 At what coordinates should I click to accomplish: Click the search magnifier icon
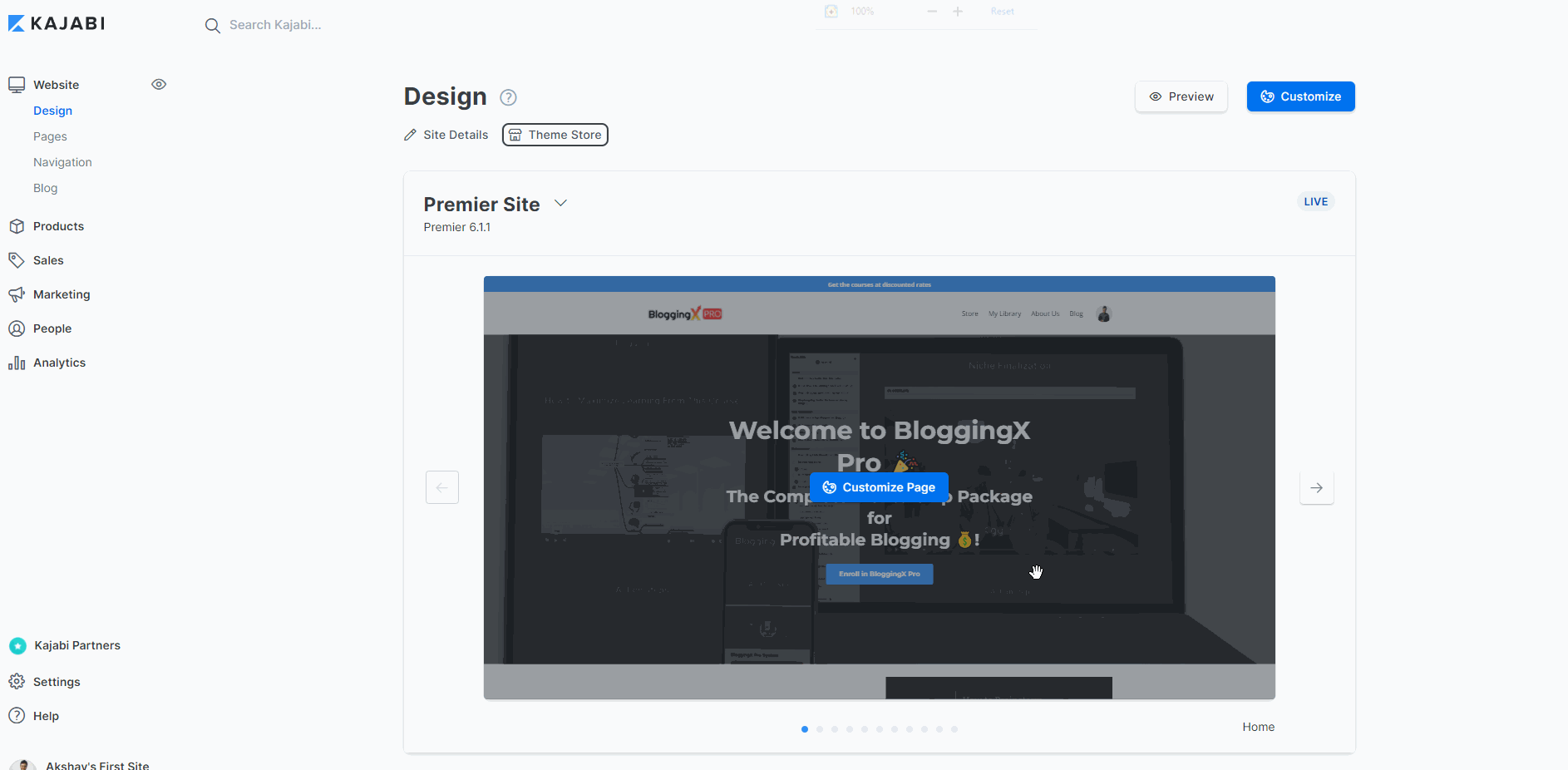click(x=213, y=26)
